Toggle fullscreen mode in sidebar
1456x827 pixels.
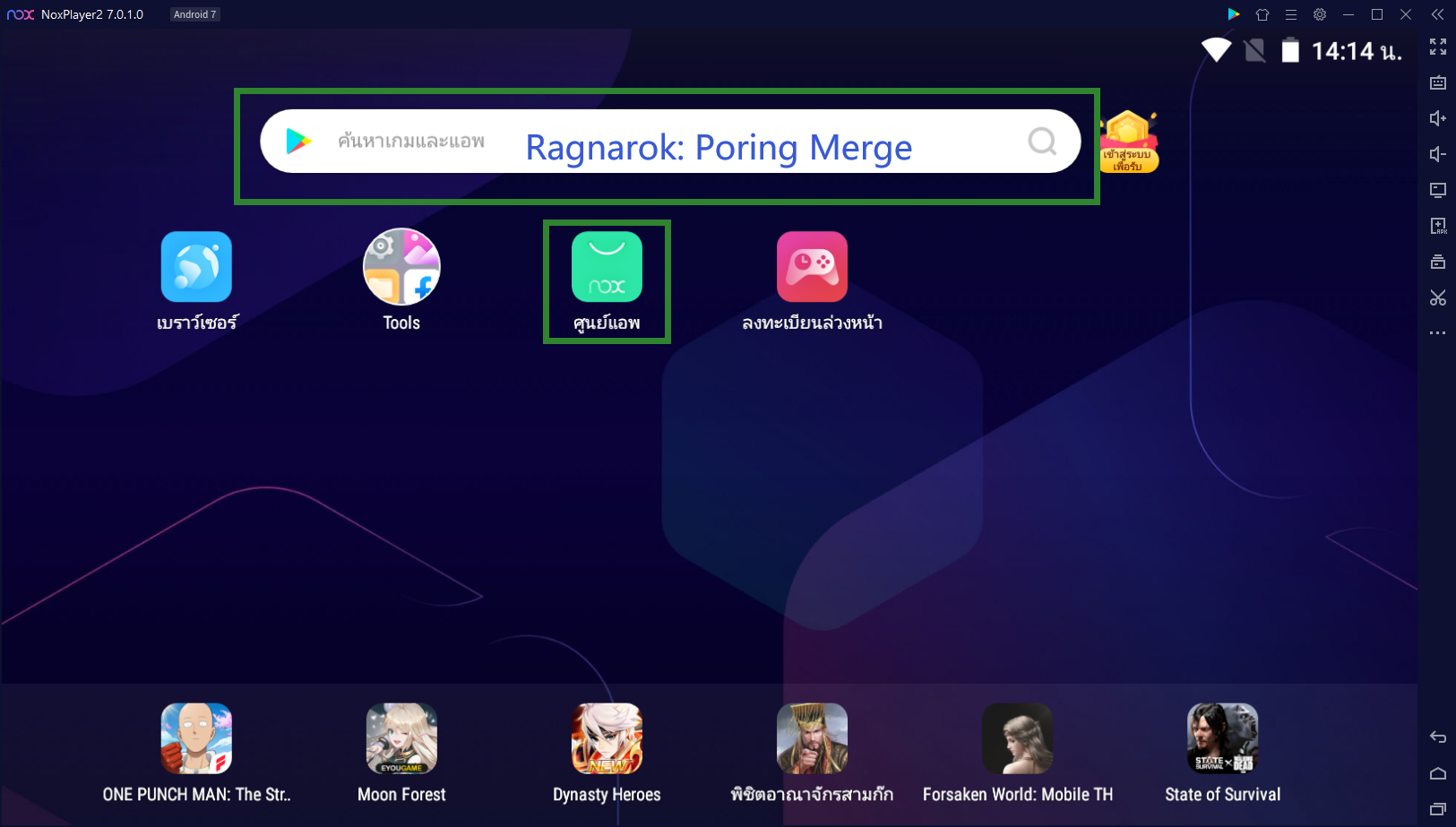tap(1438, 47)
